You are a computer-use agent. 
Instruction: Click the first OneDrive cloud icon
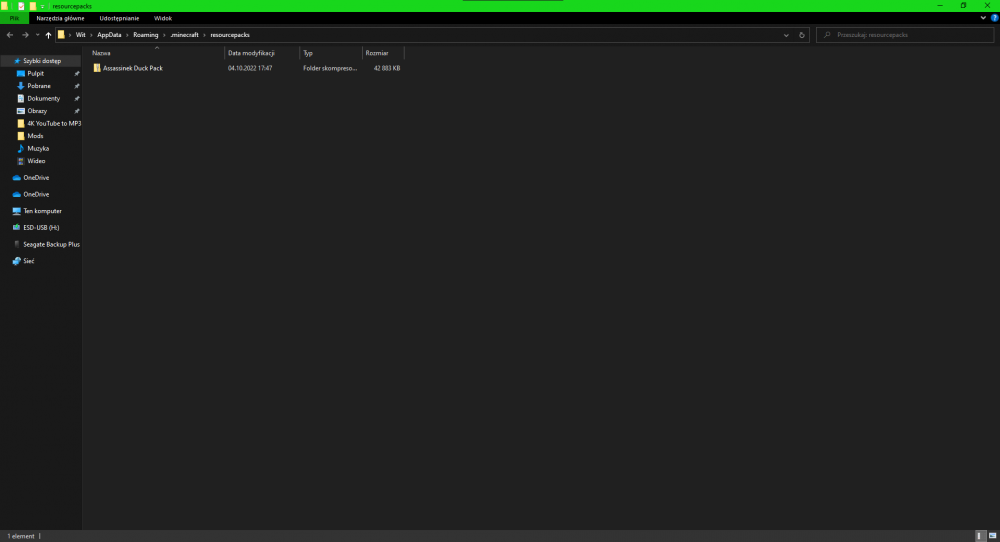17,178
